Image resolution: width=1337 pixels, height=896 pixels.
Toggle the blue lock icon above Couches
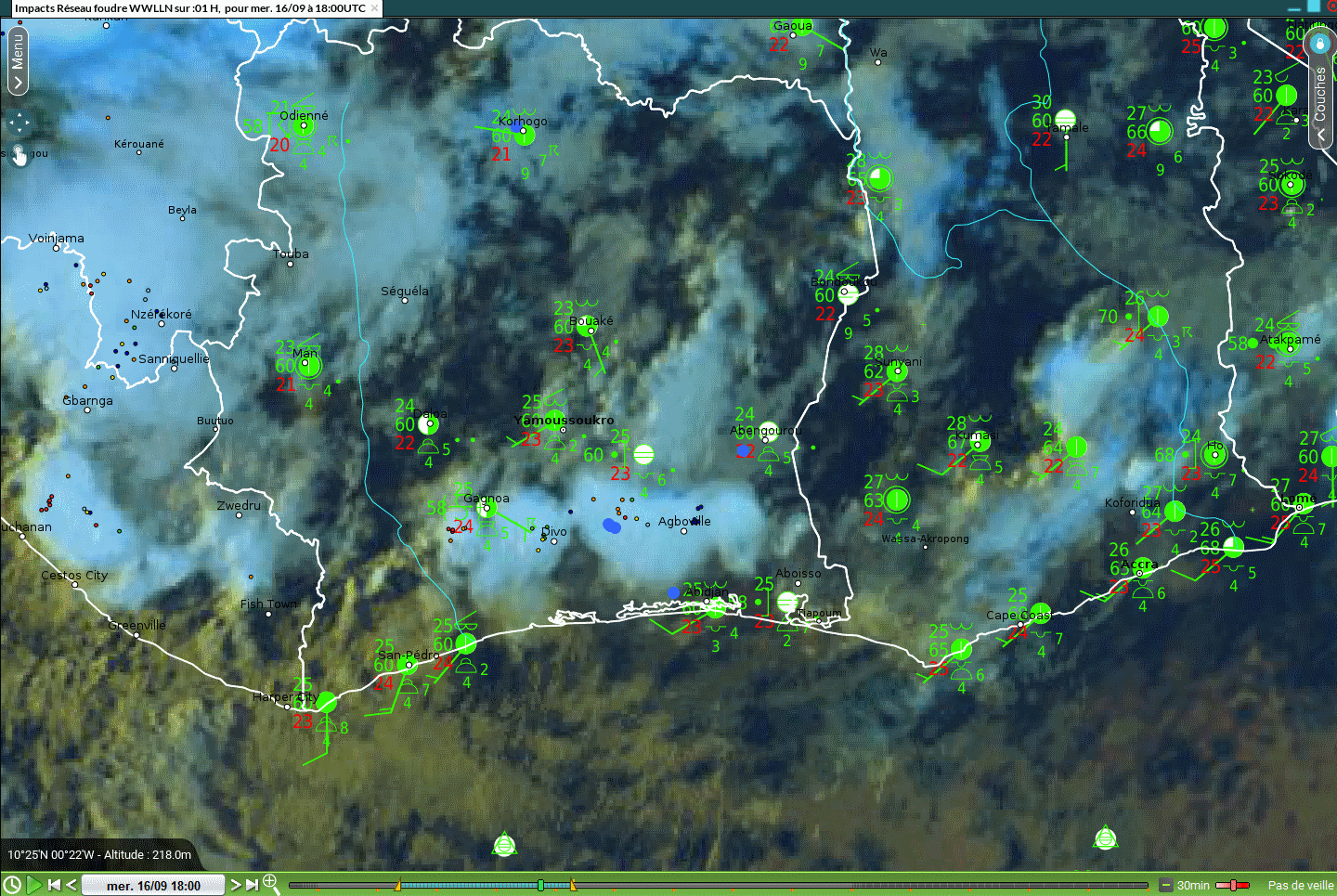click(x=1320, y=43)
